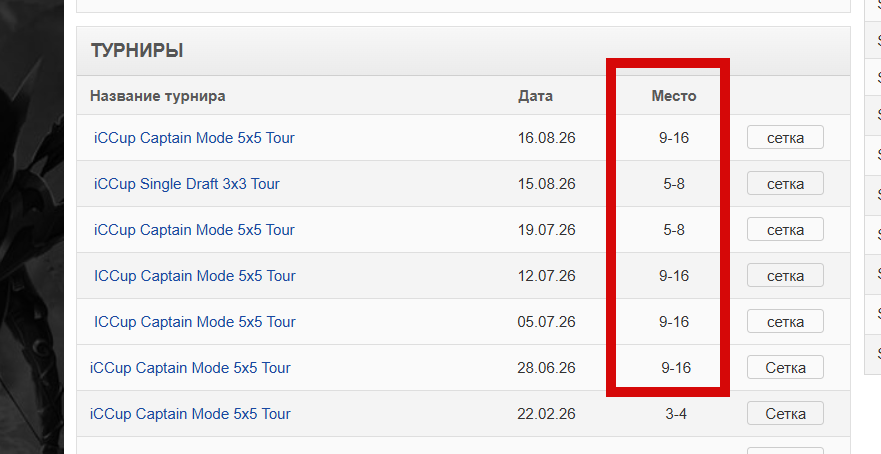Click Сетка button for the 22.02.26 tournament
The height and width of the screenshot is (454, 881).
click(785, 414)
